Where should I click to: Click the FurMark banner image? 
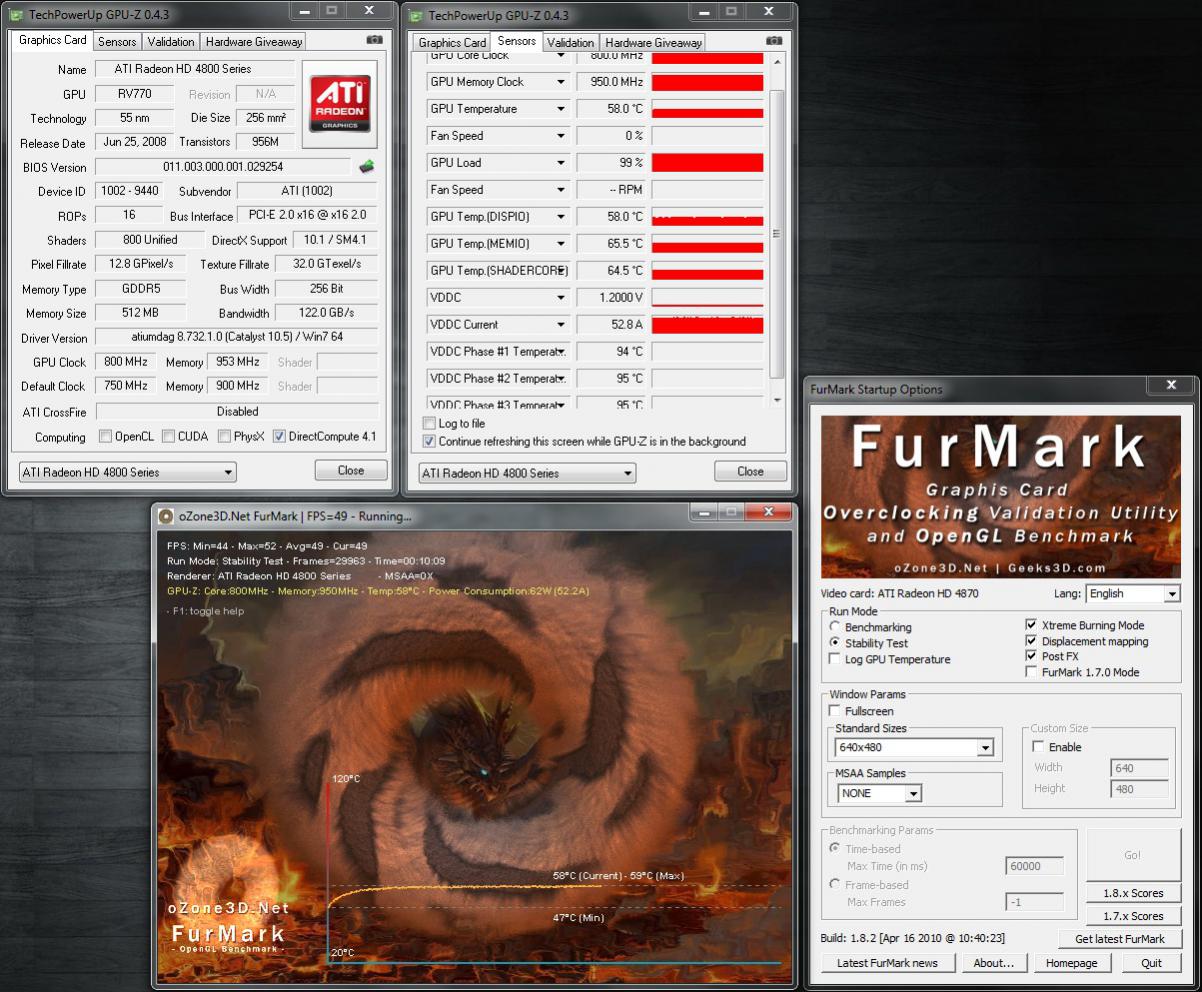(1001, 496)
